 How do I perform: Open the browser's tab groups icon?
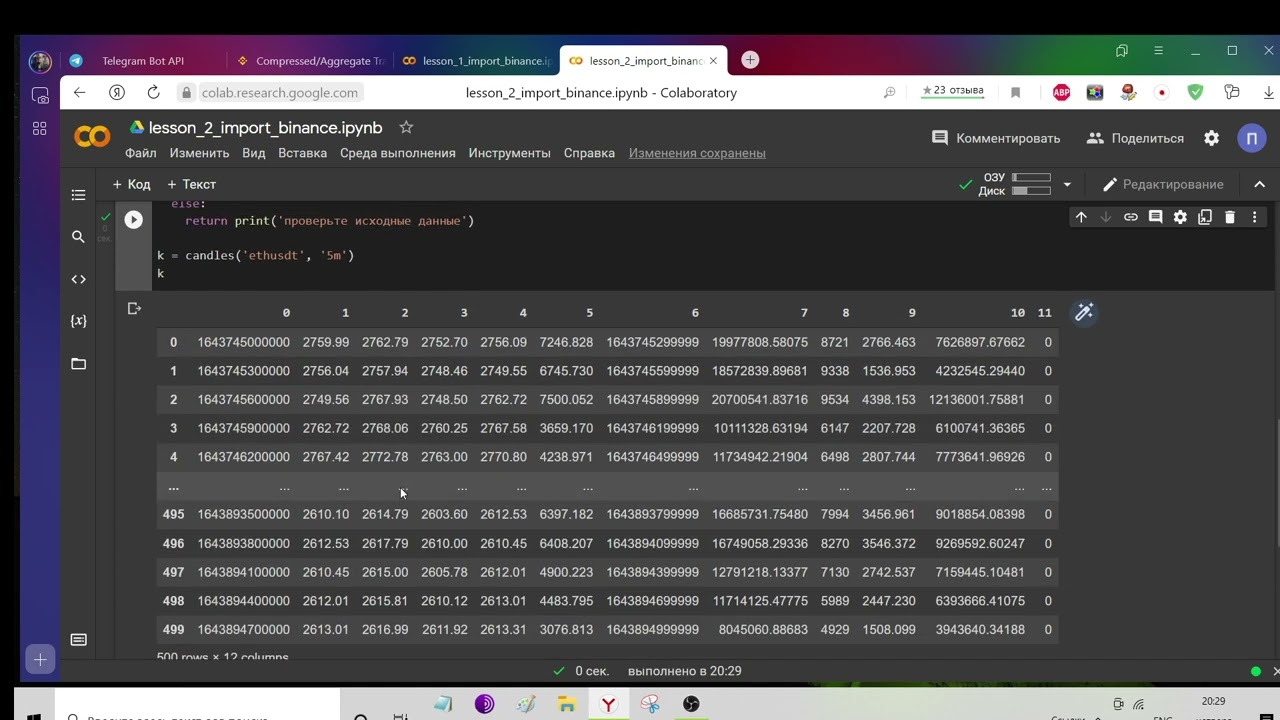coord(1122,50)
